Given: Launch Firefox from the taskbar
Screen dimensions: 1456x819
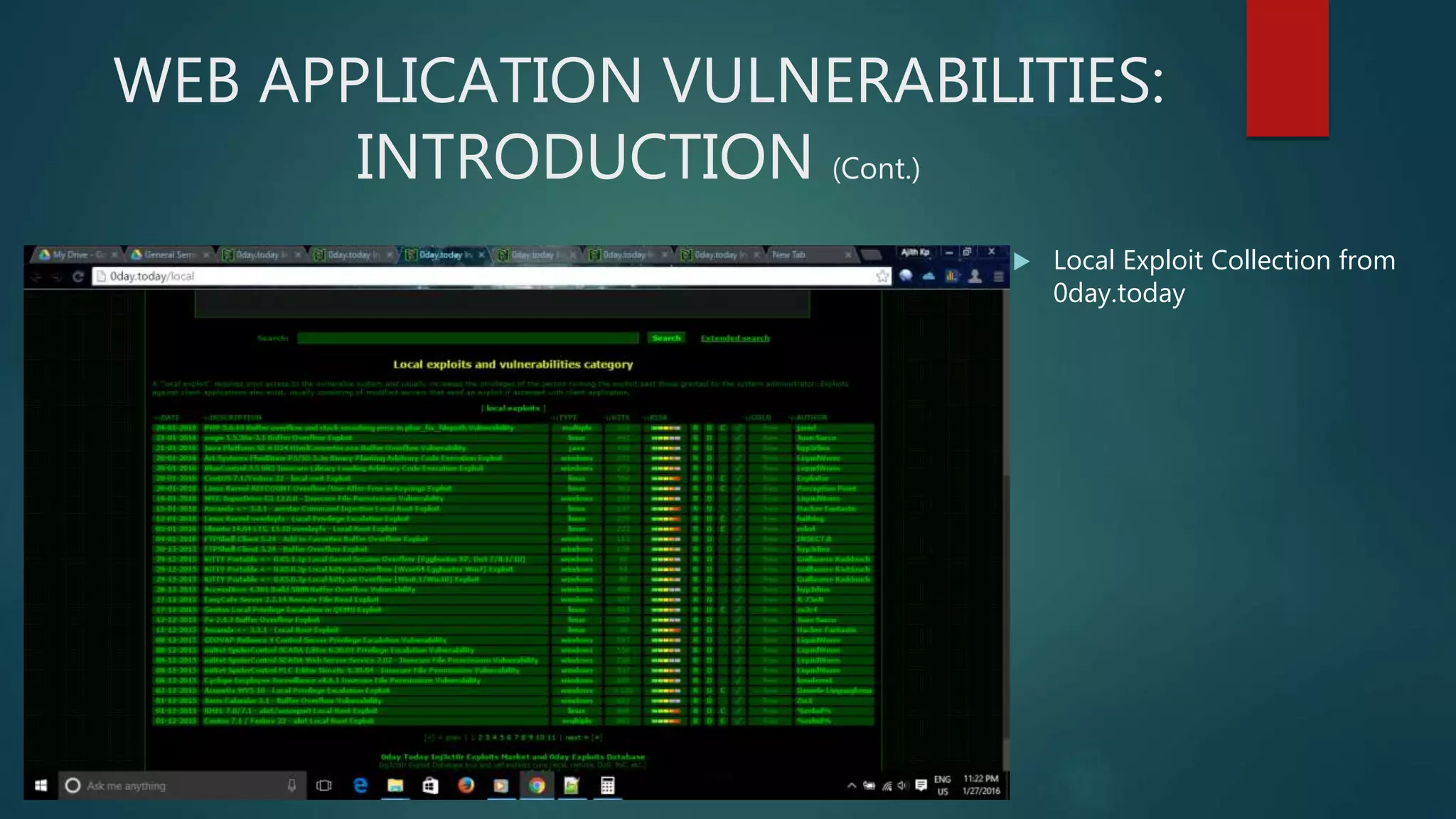Looking at the screenshot, I should coord(466,786).
